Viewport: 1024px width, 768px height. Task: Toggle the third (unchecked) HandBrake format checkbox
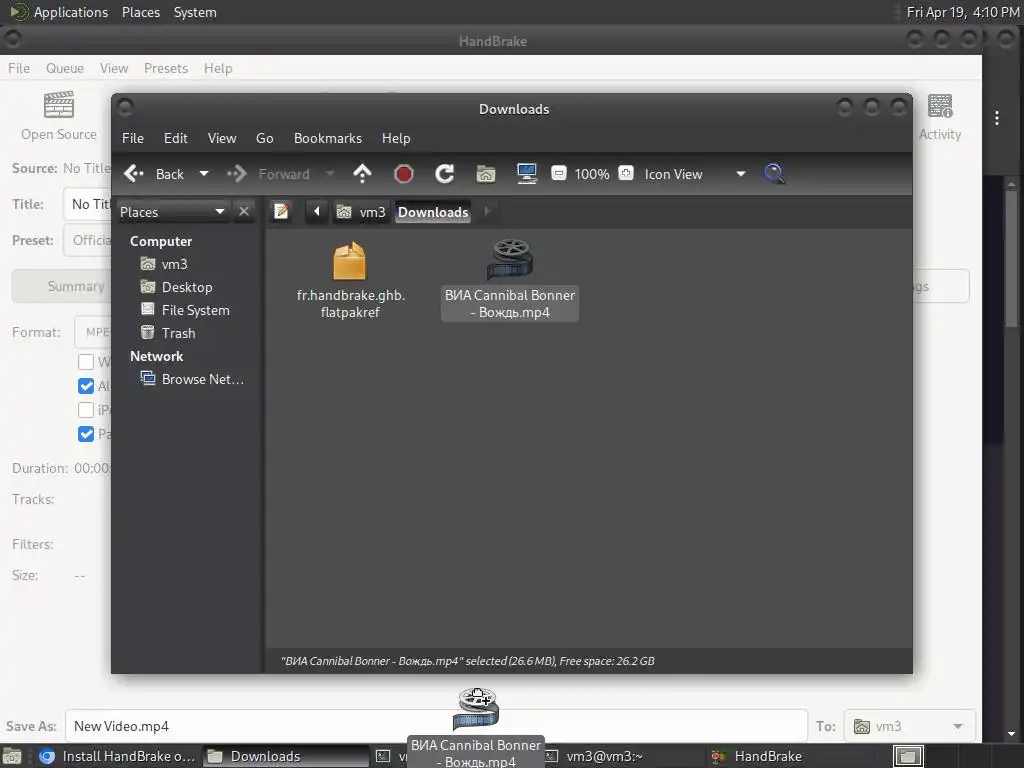point(86,409)
